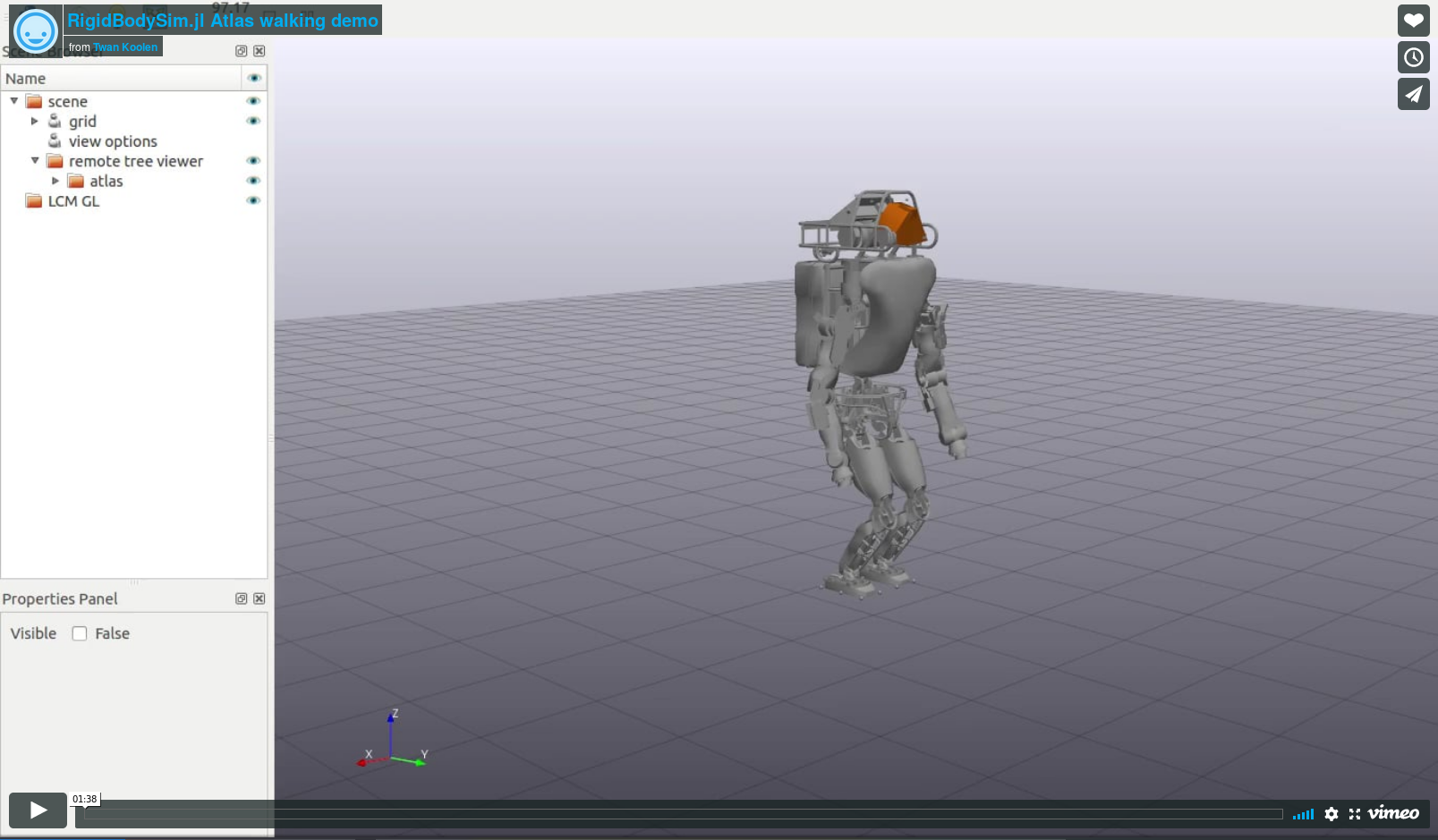Click the XYZ orientation axes widget

(392, 741)
